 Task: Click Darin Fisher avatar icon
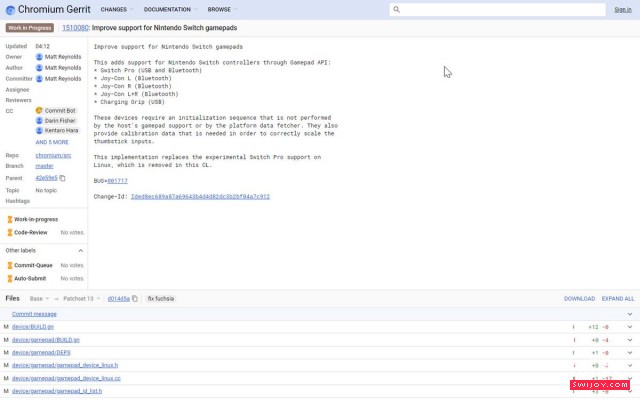click(39, 121)
